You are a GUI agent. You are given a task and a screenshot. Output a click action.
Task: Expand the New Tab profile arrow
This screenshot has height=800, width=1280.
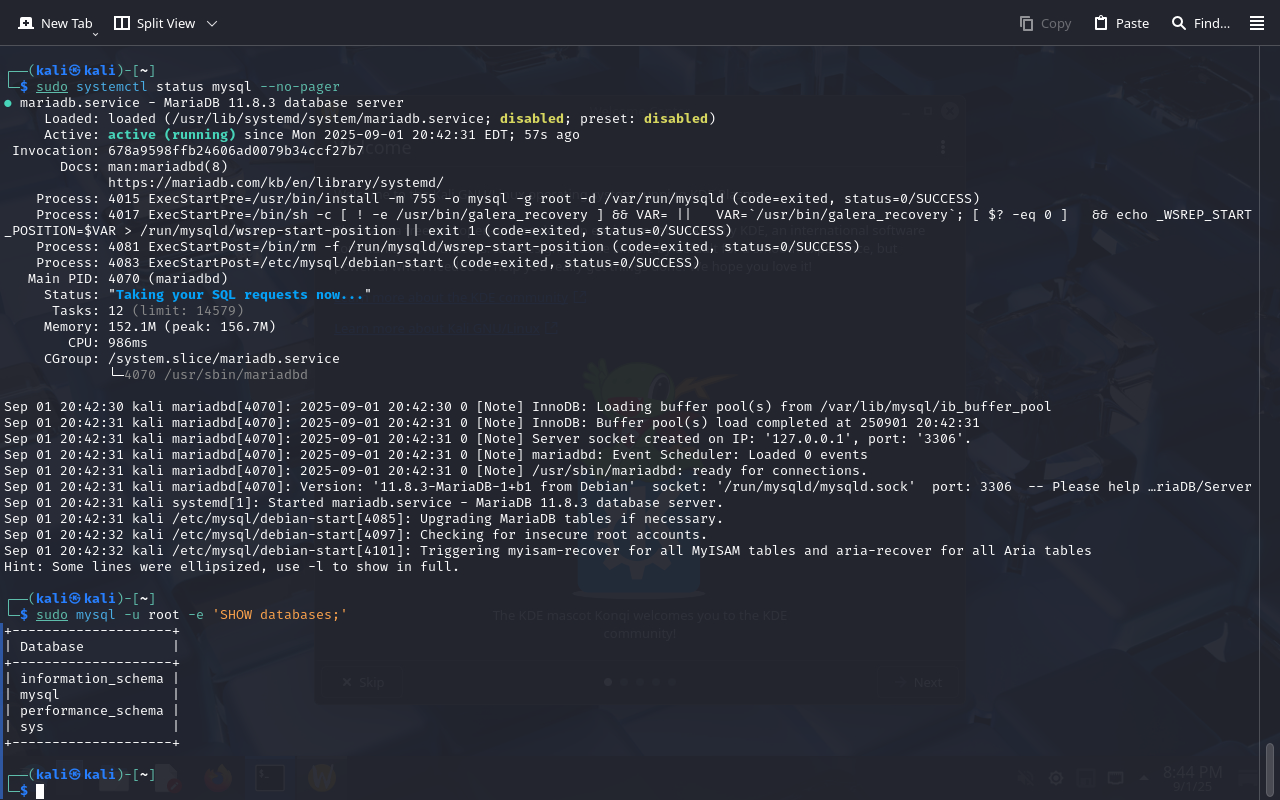(x=95, y=33)
